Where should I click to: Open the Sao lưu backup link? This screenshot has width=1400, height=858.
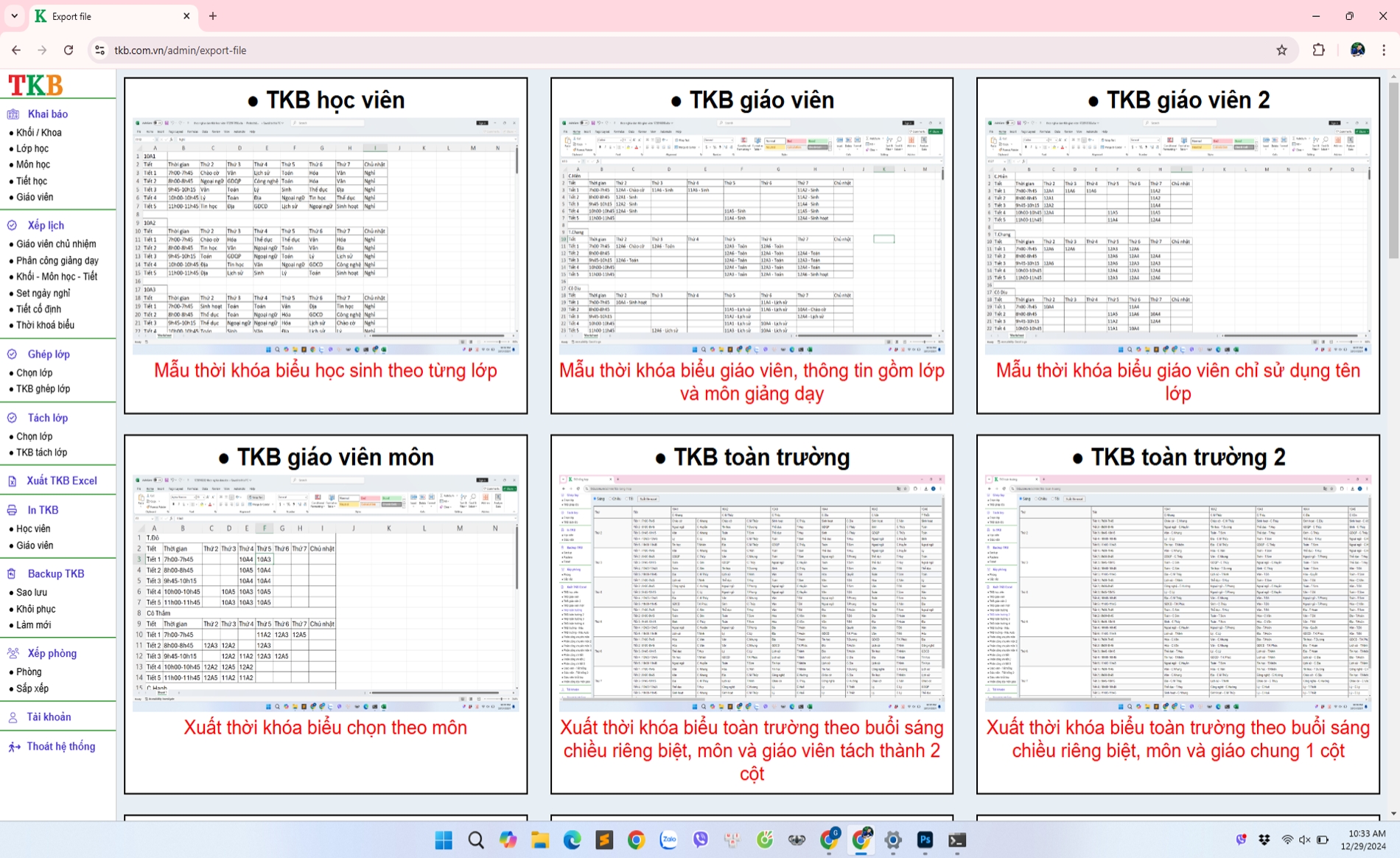click(32, 593)
